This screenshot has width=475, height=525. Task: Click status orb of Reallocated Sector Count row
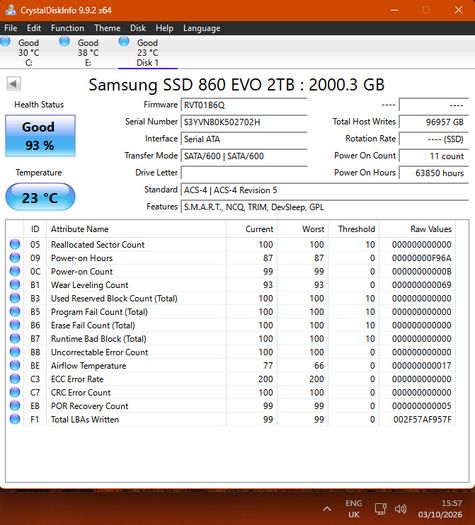tap(15, 244)
